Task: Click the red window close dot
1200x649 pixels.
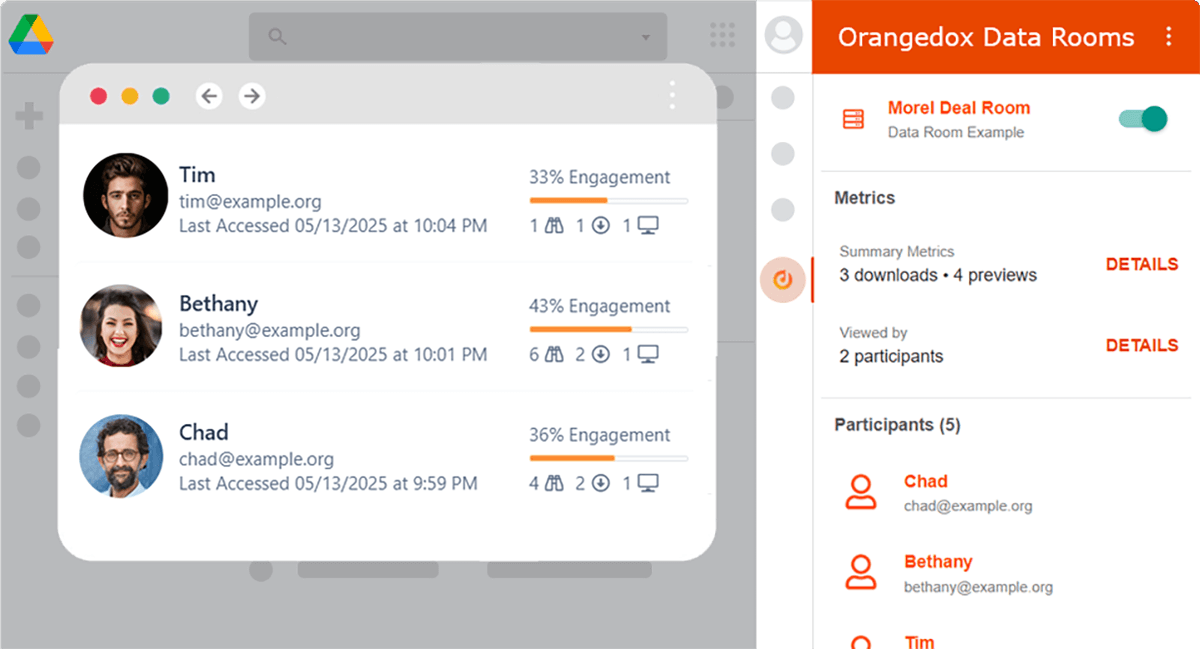Action: [x=99, y=96]
